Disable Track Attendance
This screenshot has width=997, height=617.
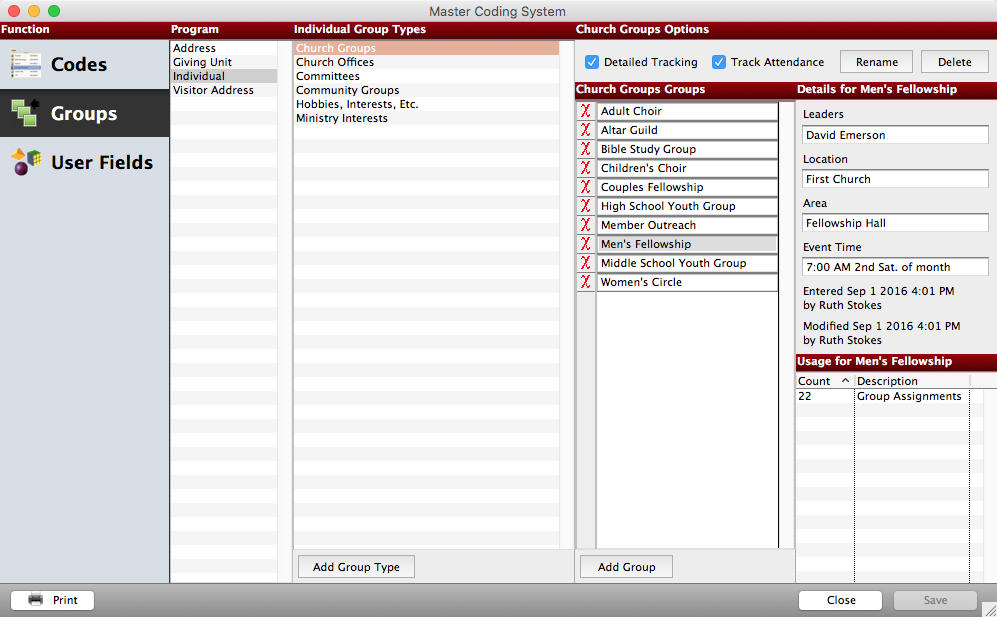(x=719, y=62)
